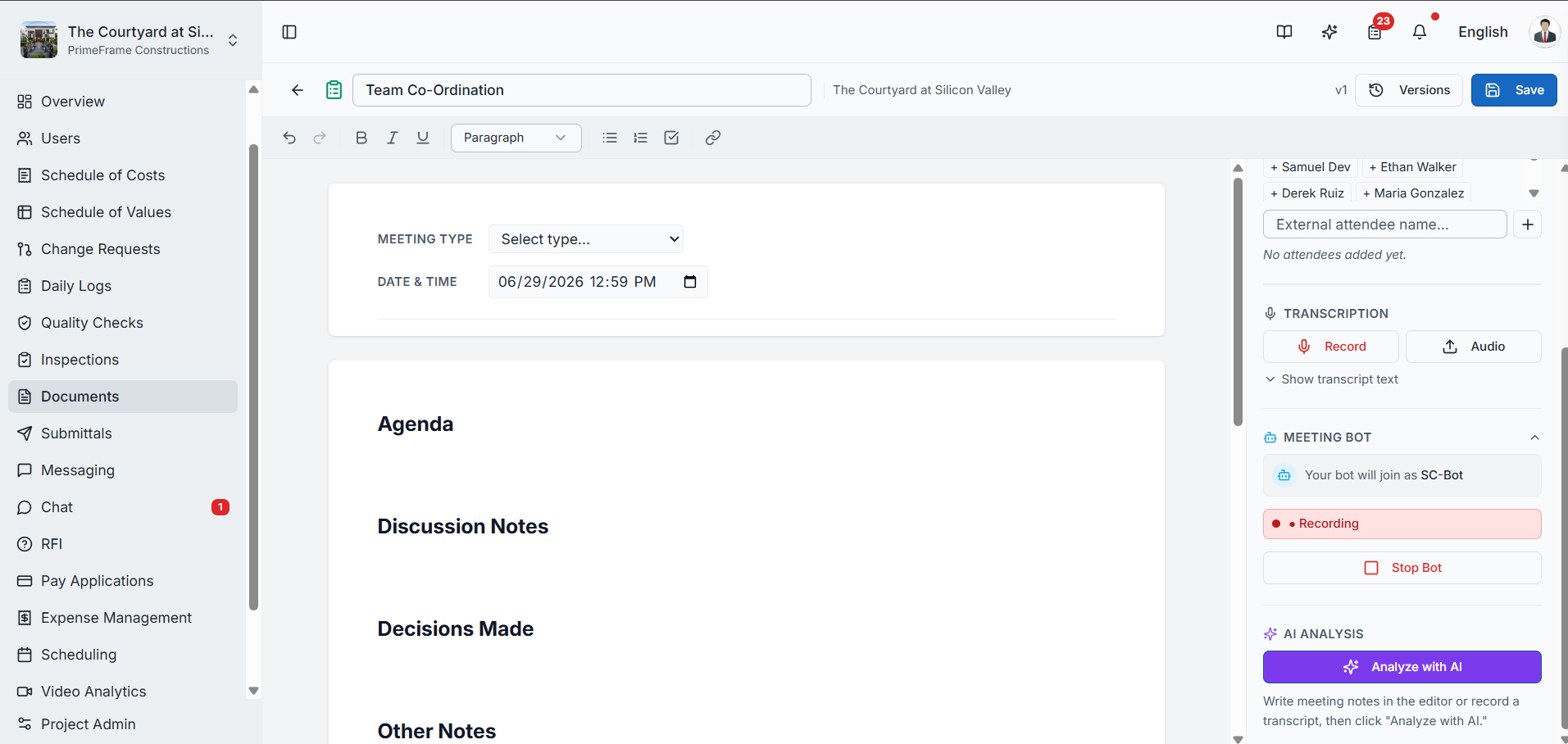Viewport: 1568px width, 744px height.
Task: Insert a bulleted list
Action: 610,138
